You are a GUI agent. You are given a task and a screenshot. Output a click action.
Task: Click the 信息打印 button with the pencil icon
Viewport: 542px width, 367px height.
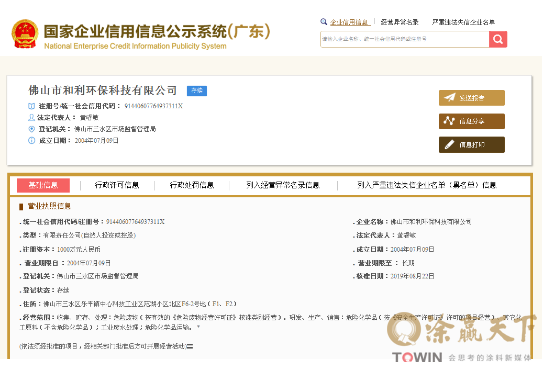471,144
